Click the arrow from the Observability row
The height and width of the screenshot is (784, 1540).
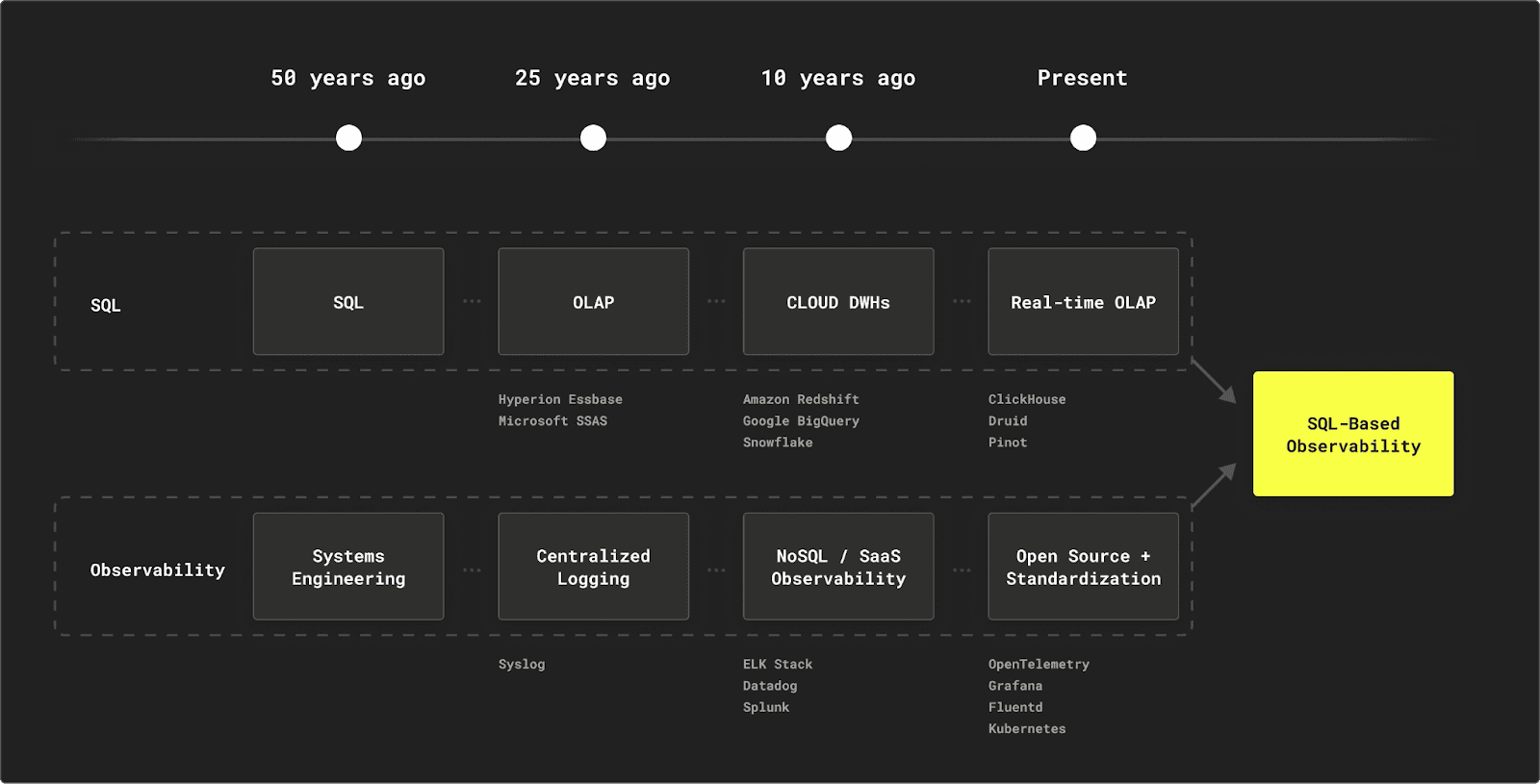tap(1215, 485)
